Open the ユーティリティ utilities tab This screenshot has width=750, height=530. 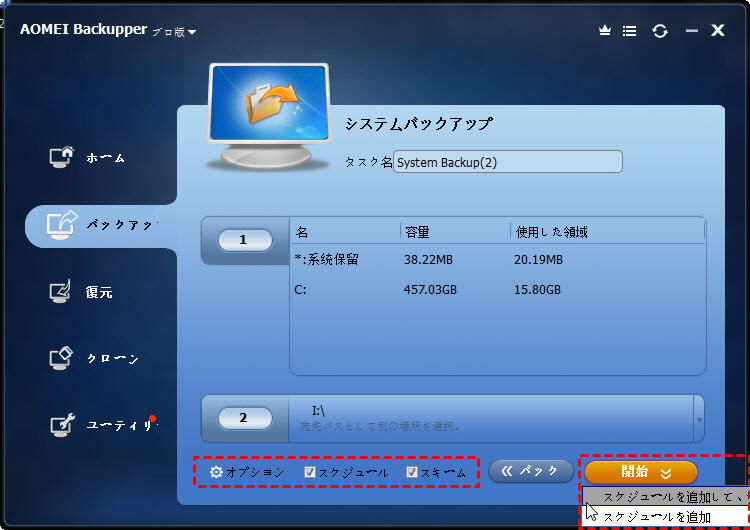click(x=120, y=425)
